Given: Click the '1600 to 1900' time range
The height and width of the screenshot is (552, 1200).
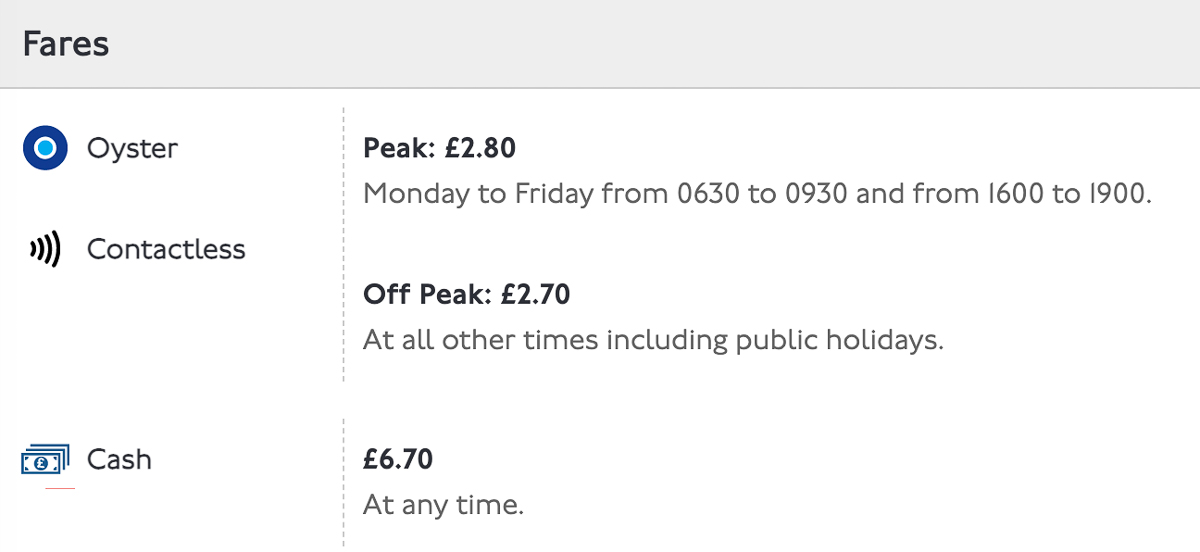Looking at the screenshot, I should pos(1069,193).
